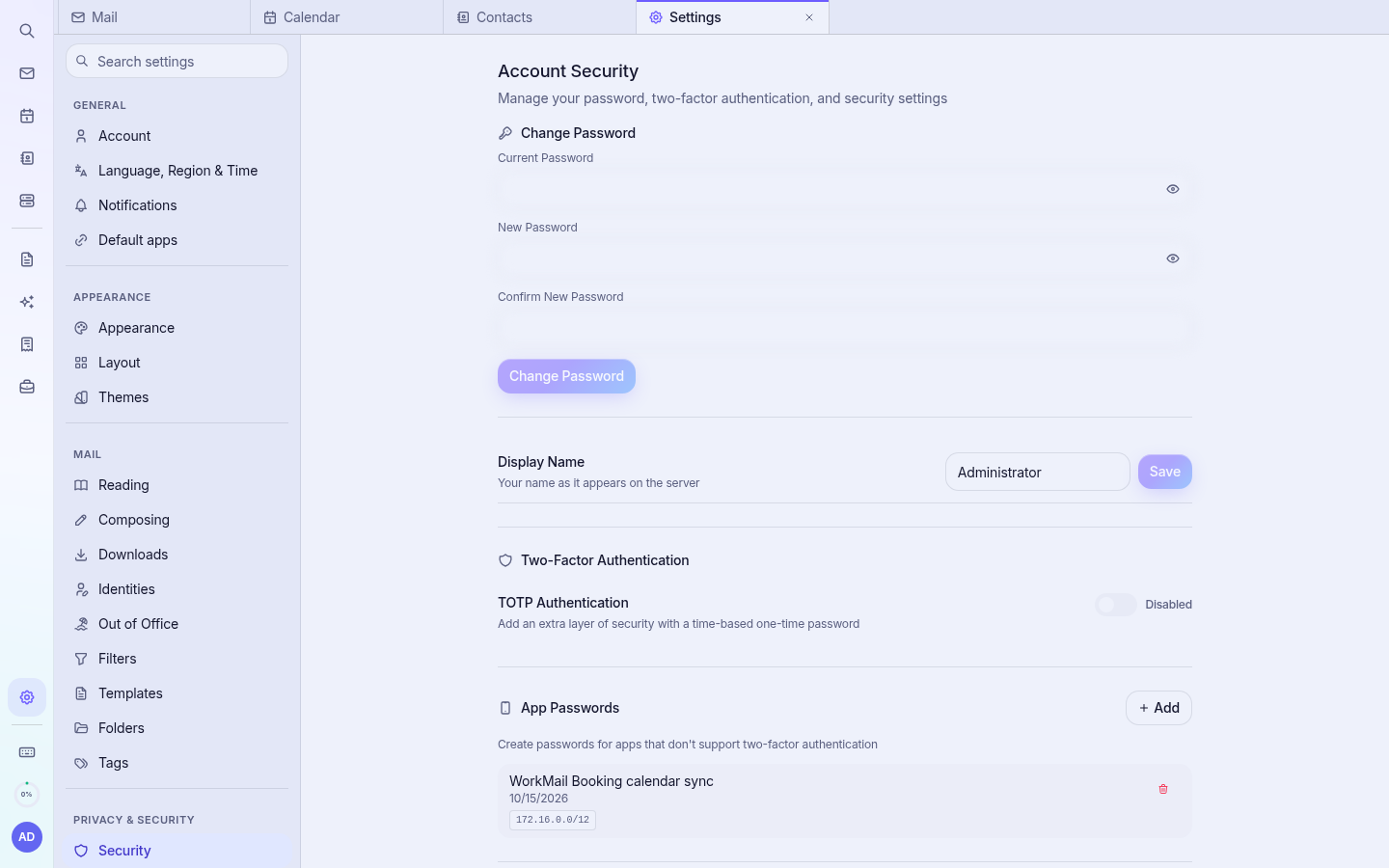1389x868 pixels.
Task: Open Themes settings
Action: 177,397
